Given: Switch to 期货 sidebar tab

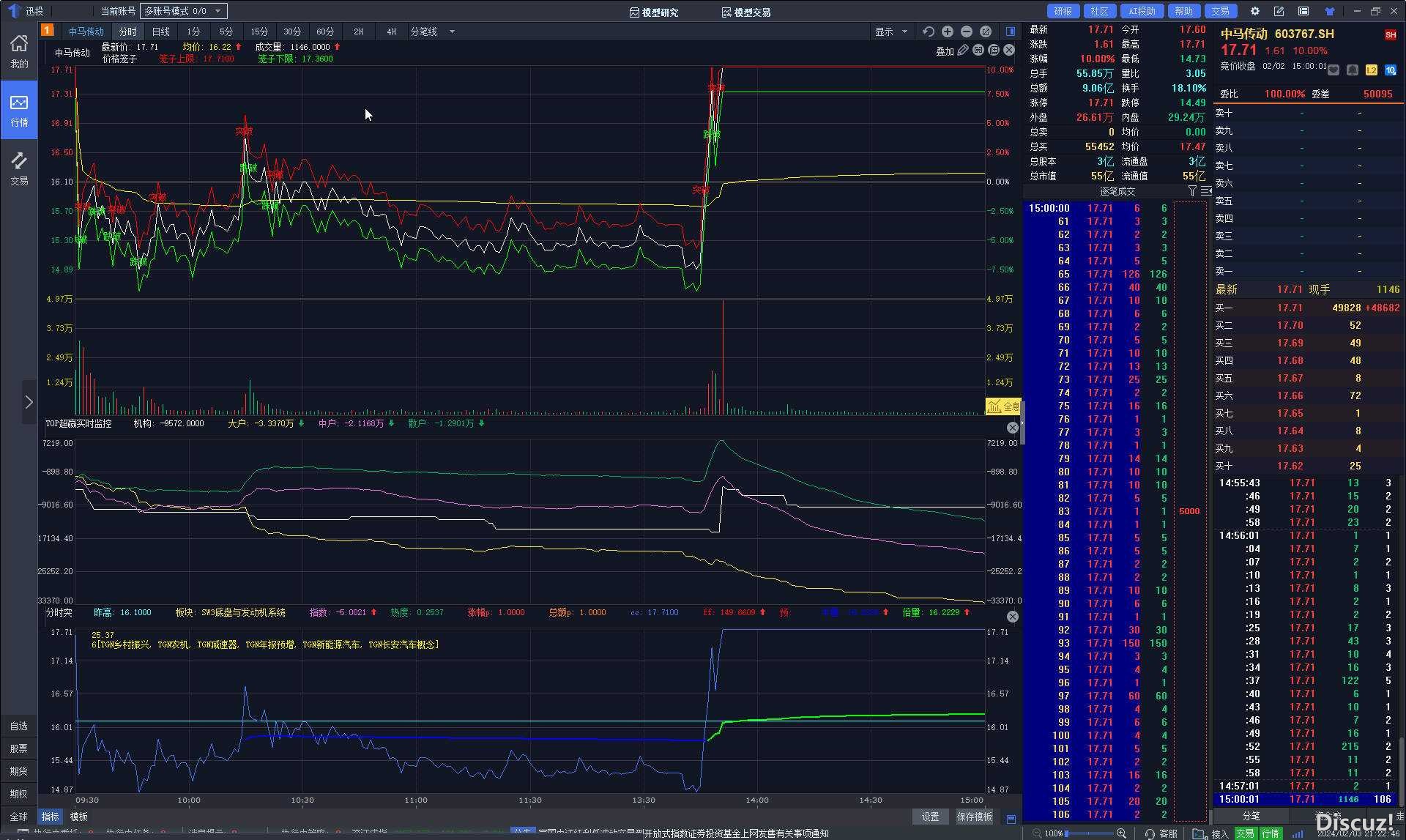Looking at the screenshot, I should (19, 771).
